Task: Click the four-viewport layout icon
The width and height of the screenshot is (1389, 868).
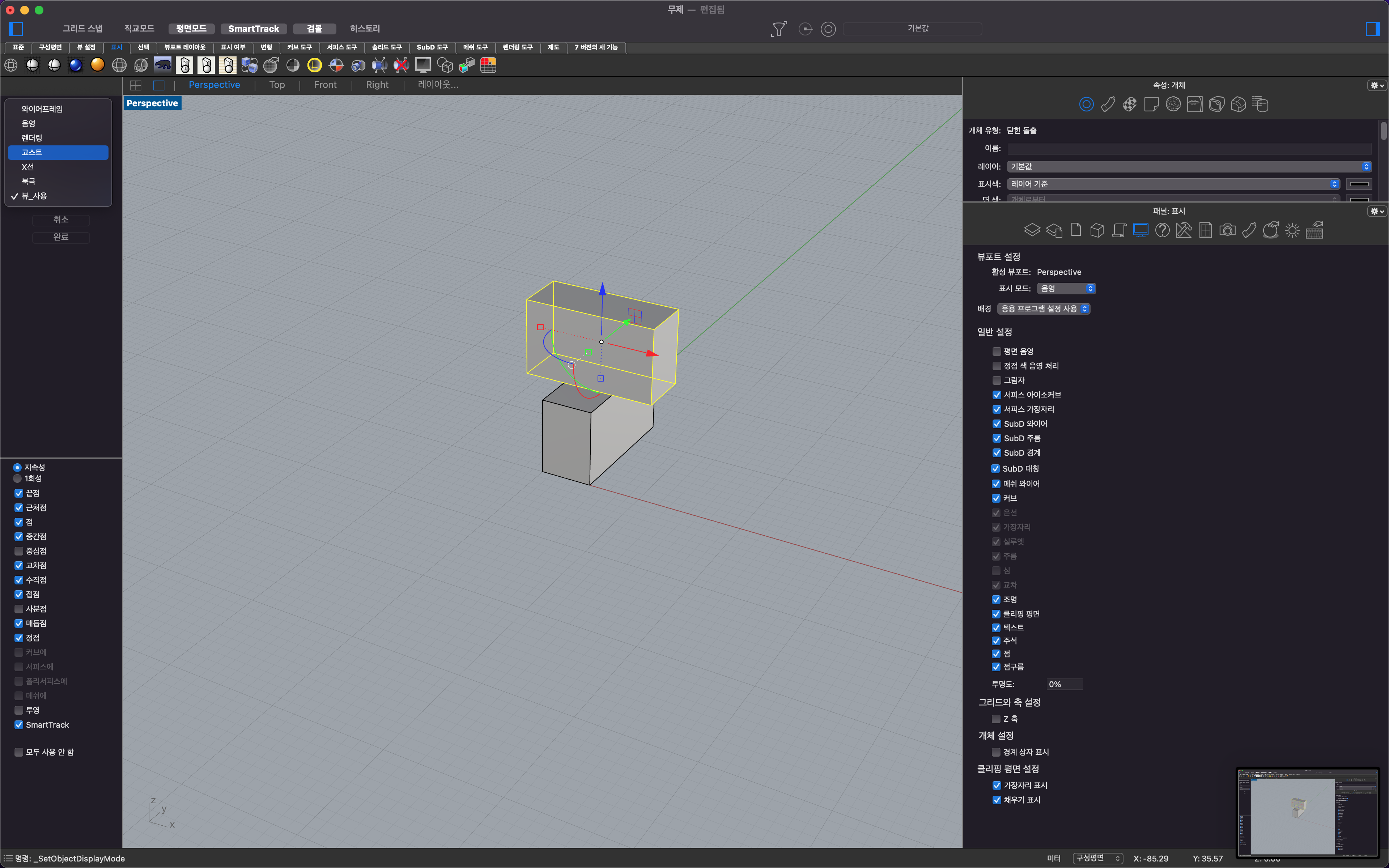Action: pos(136,85)
